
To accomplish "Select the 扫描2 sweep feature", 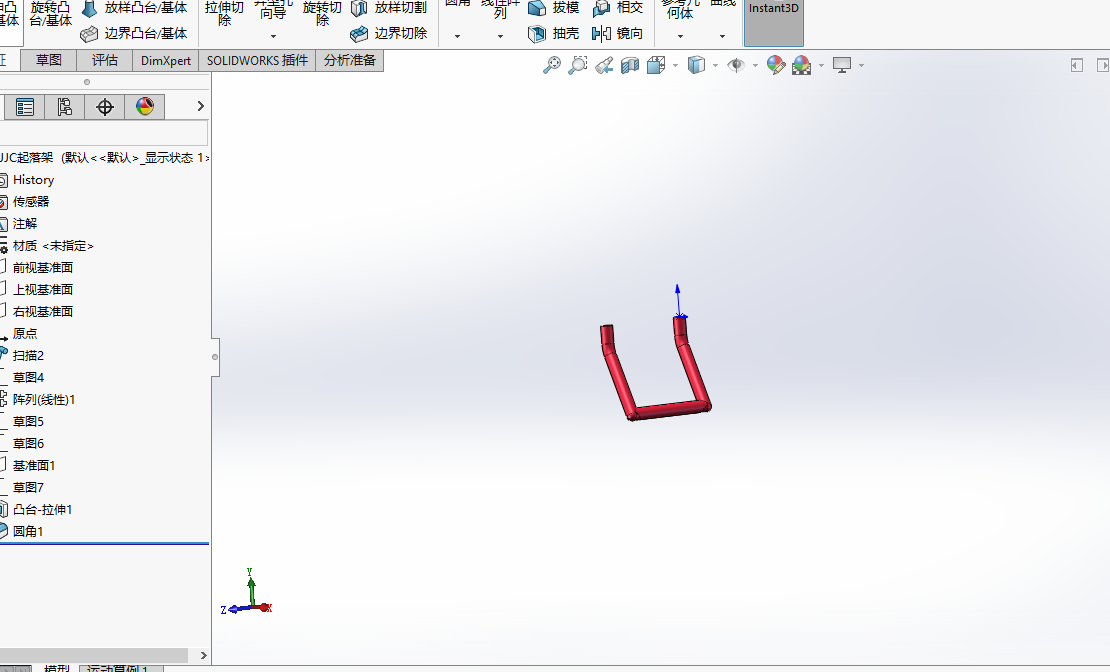I will coord(28,355).
